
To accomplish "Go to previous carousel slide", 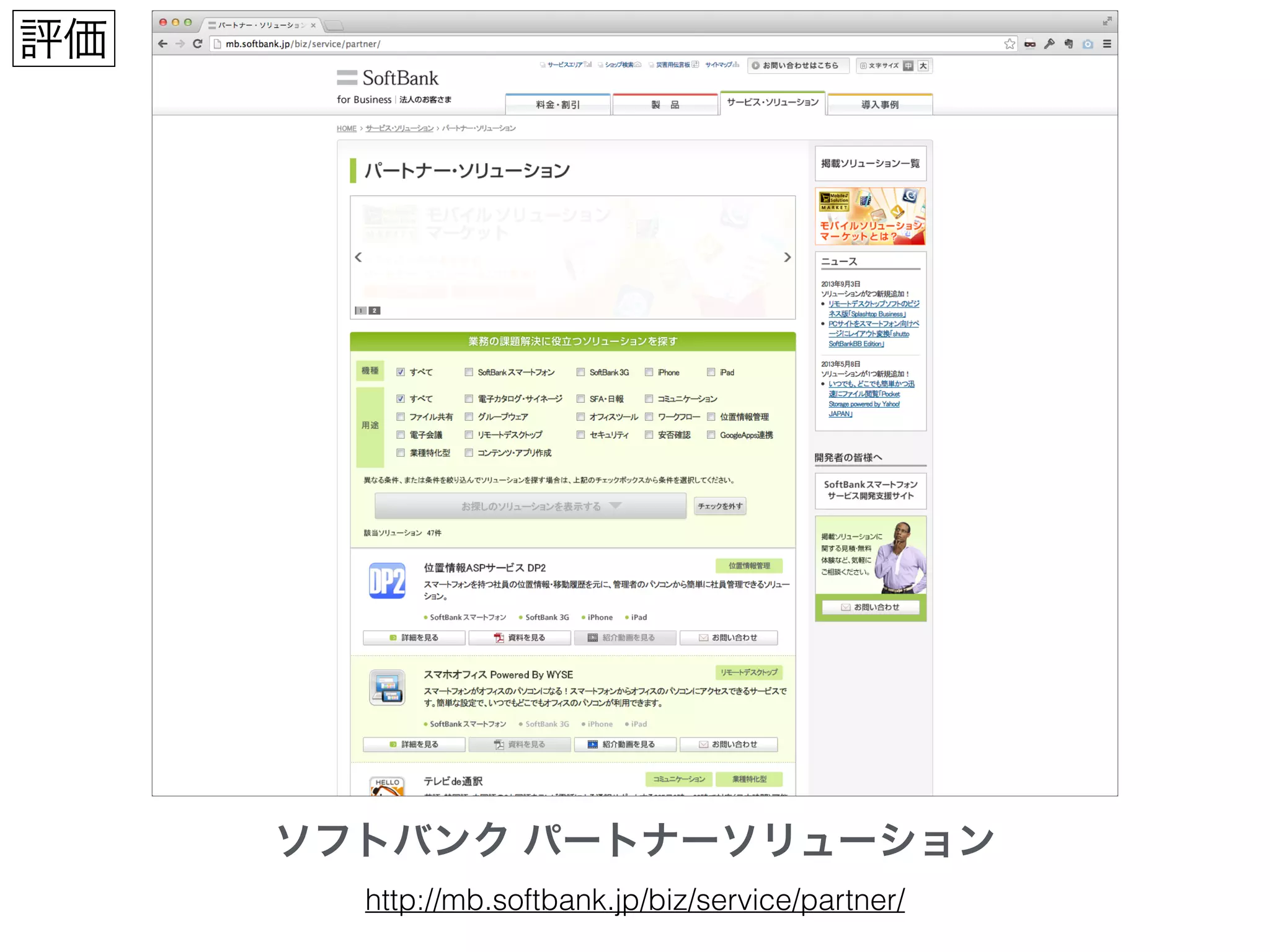I will tap(358, 257).
